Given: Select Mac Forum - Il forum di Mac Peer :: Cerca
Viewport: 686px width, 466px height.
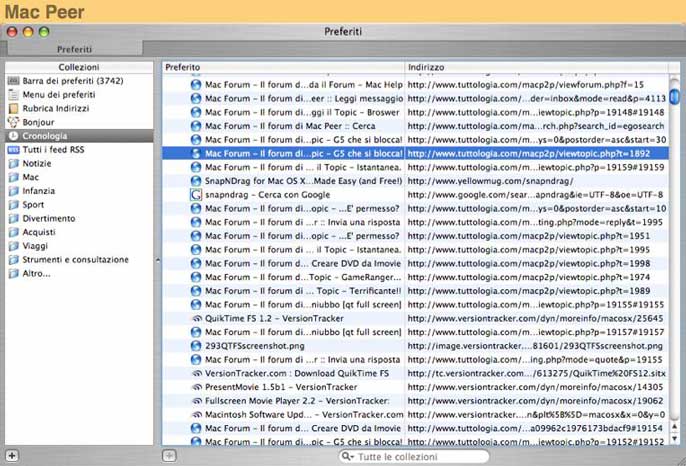Looking at the screenshot, I should click(x=290, y=126).
